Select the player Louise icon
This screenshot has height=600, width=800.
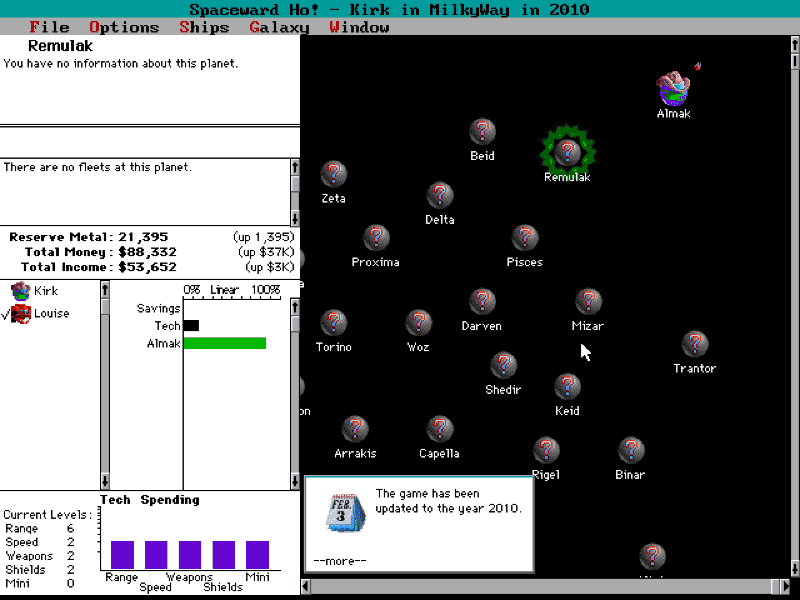(21, 313)
